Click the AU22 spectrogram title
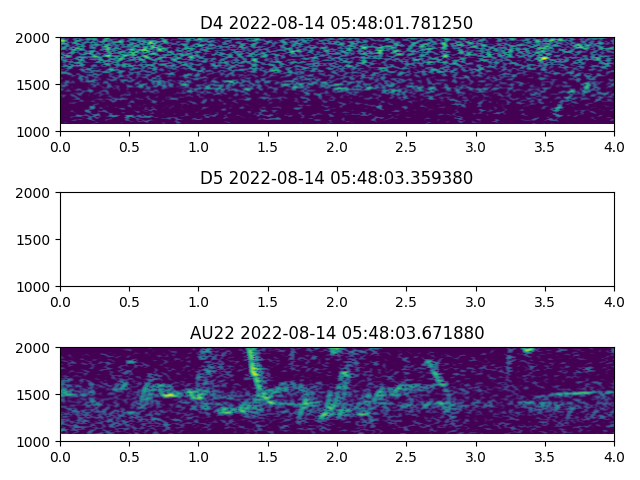The height and width of the screenshot is (480, 640). pos(336,333)
